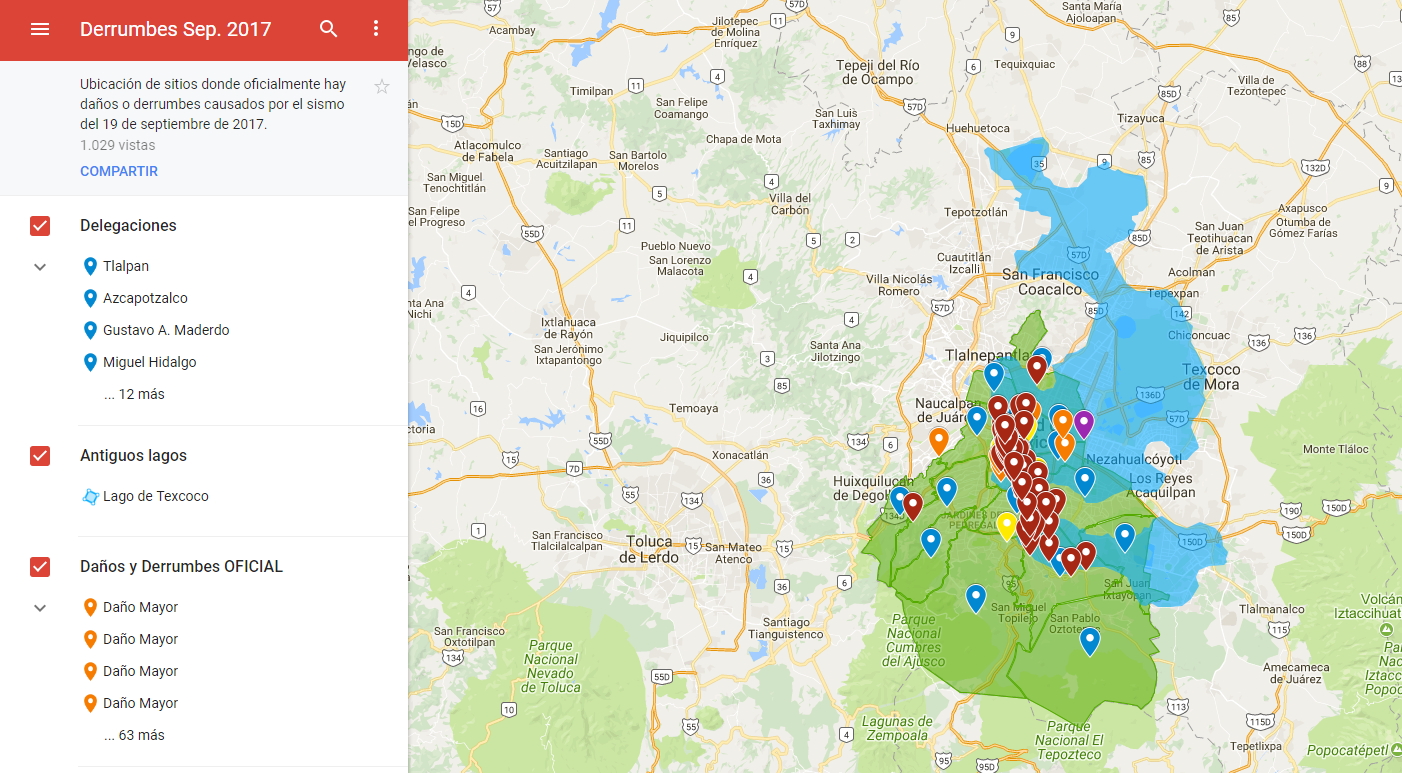Click the search icon in the title bar
Viewport: 1402px width, 773px height.
[x=329, y=29]
